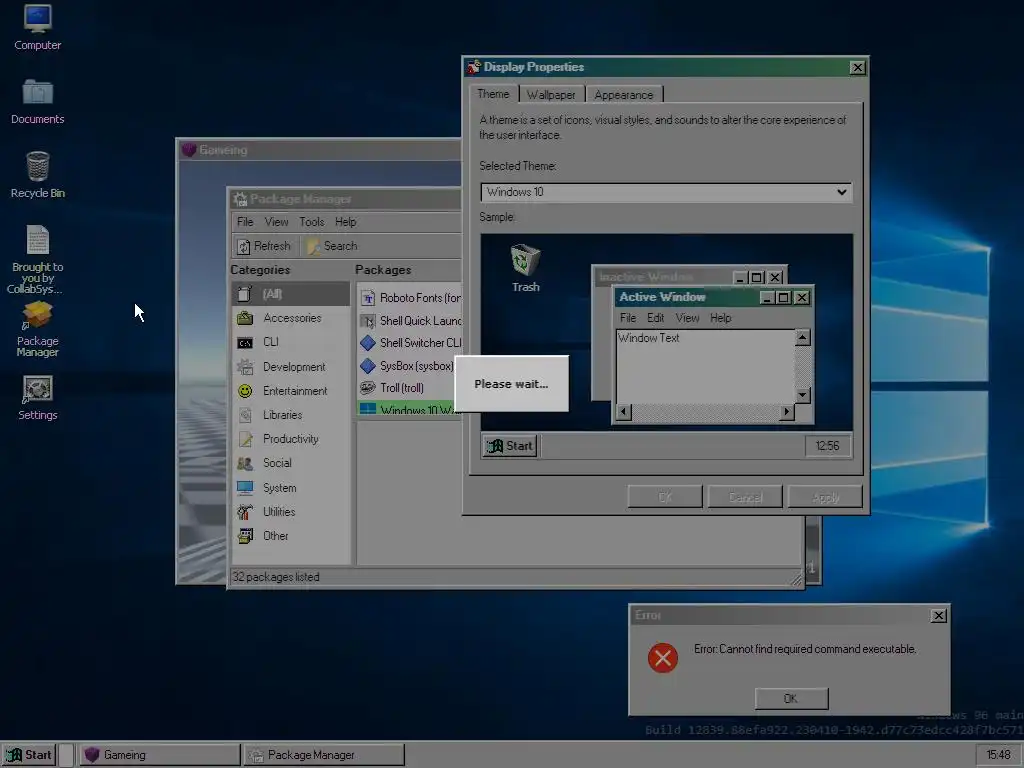
Task: Select the Social category icon
Action: pos(245,463)
